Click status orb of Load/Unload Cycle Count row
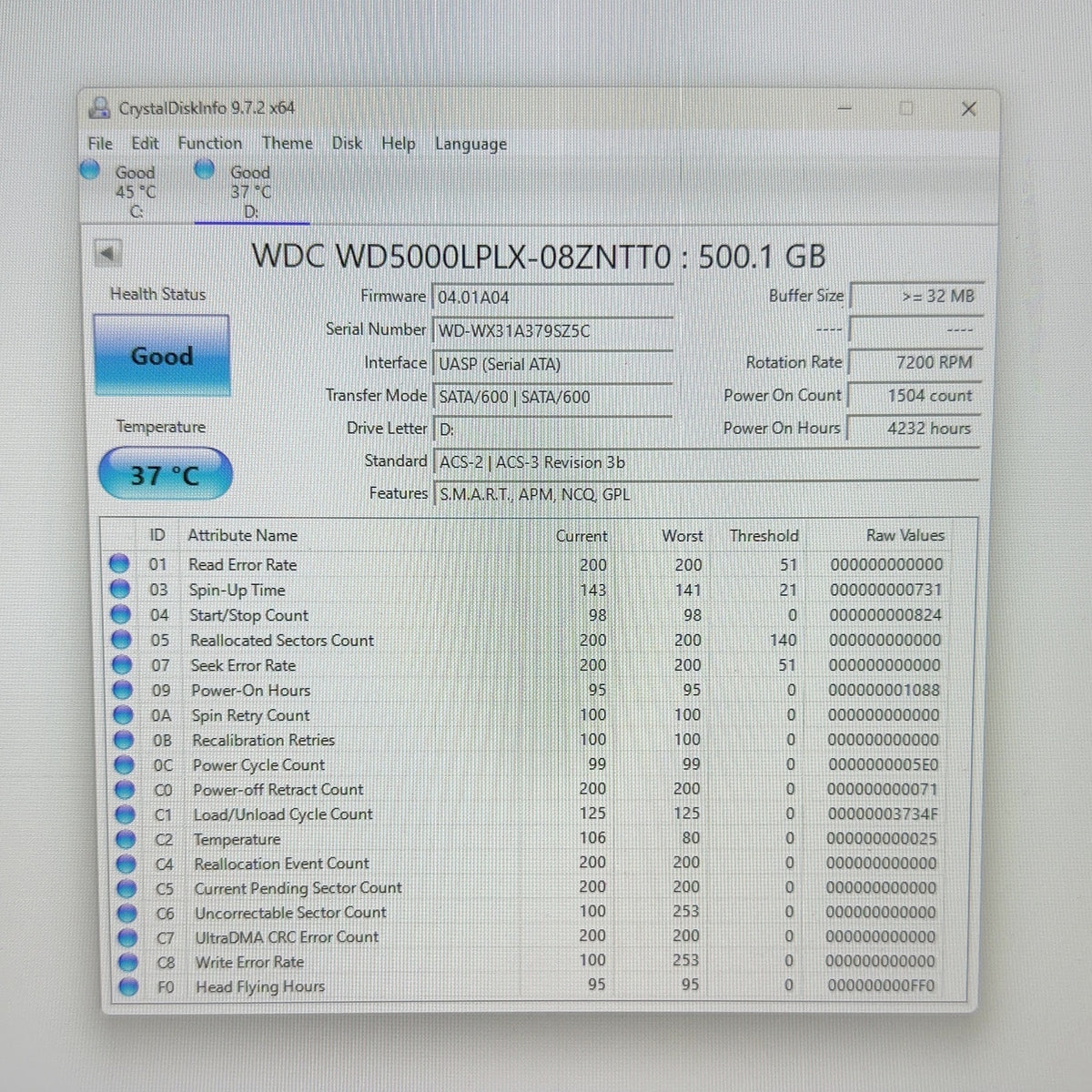 click(x=125, y=814)
